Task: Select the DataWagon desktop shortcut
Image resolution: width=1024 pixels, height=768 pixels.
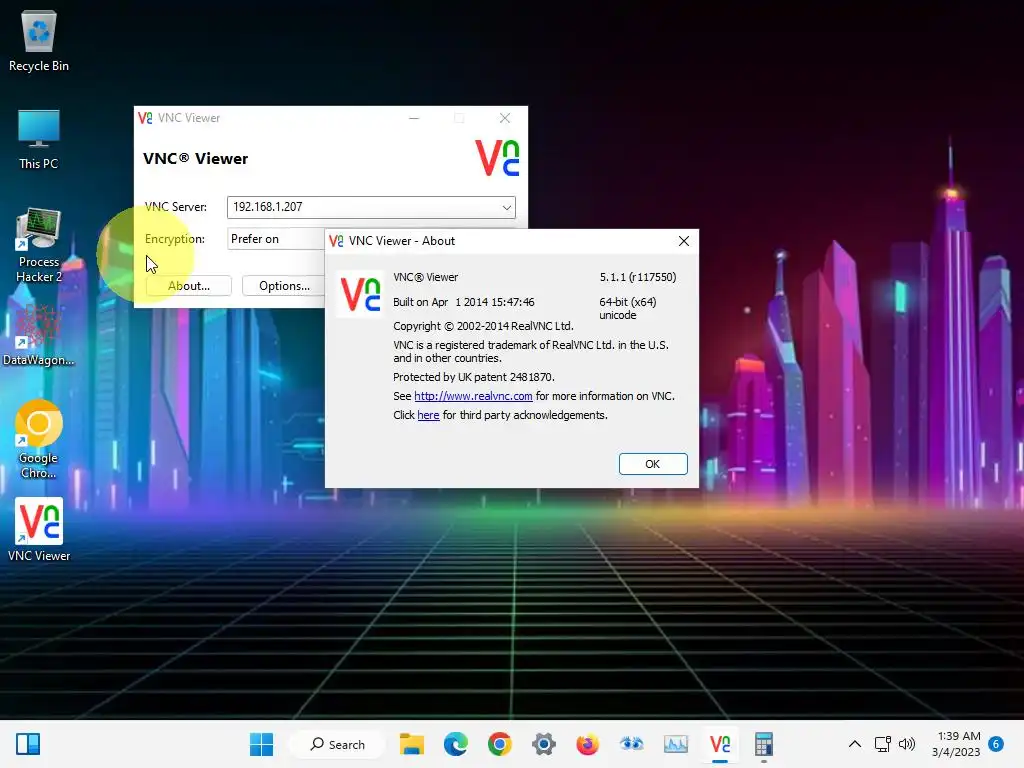Action: click(39, 334)
